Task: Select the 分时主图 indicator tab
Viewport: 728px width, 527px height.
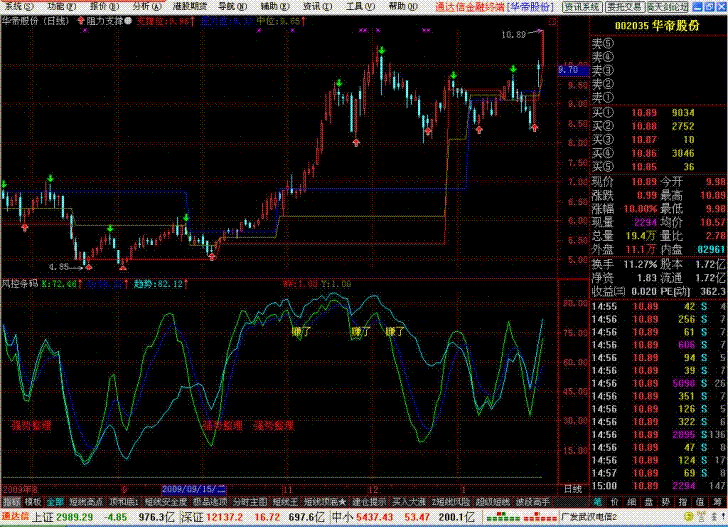Action: [x=247, y=500]
